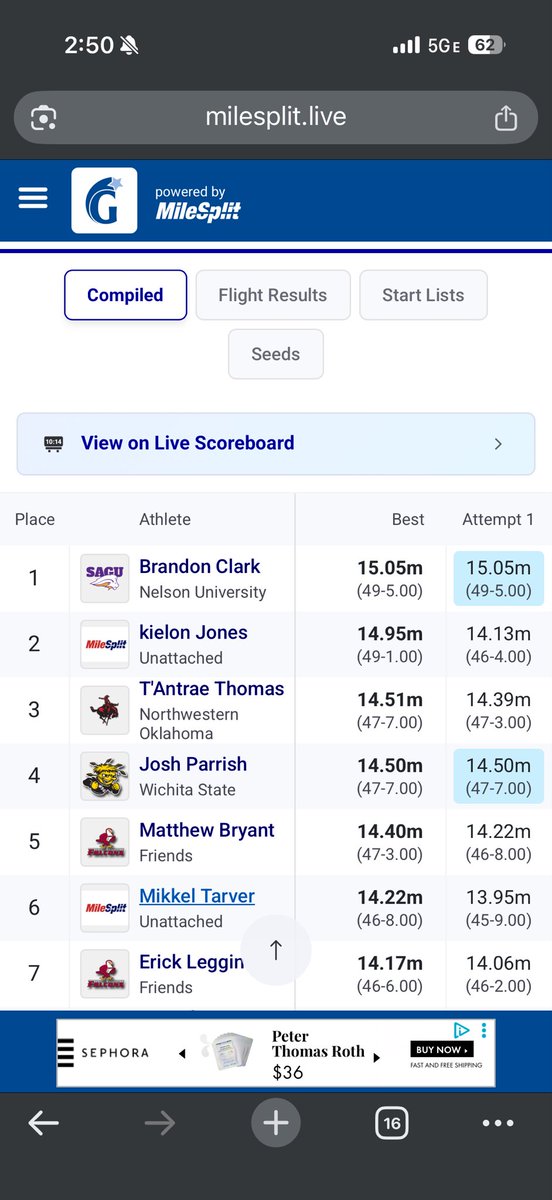This screenshot has width=552, height=1200.
Task: Open the browser three-dot more menu
Action: pos(498,1124)
